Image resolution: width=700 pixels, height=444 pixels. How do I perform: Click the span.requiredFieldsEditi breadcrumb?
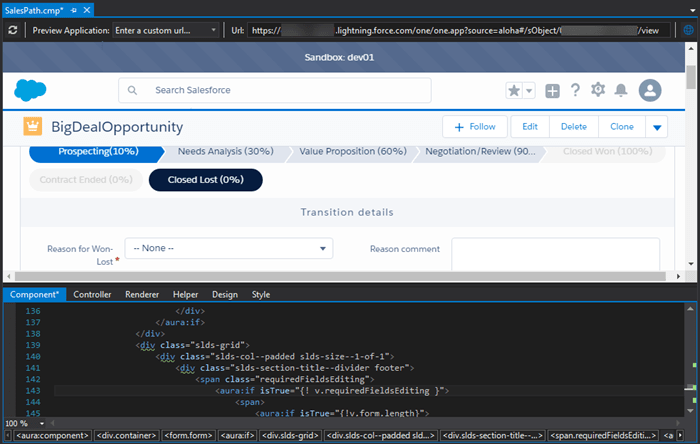[x=604, y=436]
